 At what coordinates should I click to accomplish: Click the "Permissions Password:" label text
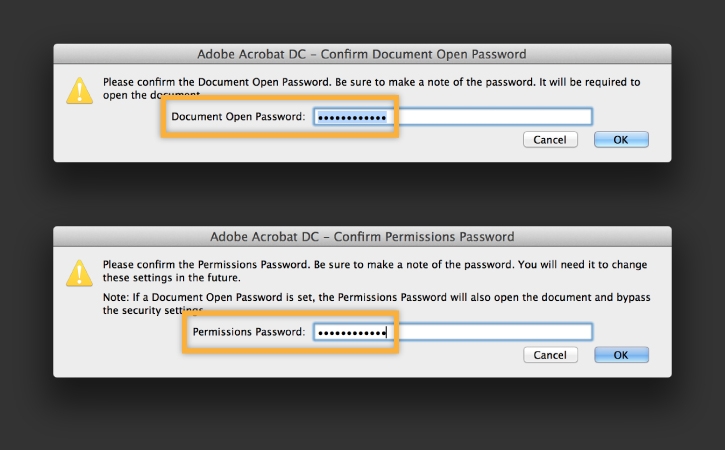[x=249, y=332]
